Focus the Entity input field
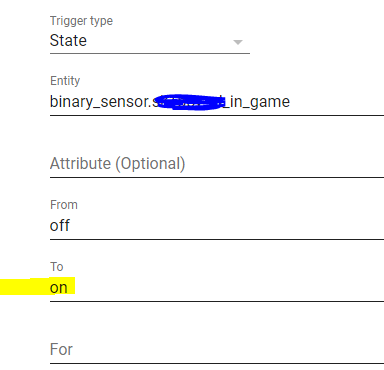 [217, 102]
